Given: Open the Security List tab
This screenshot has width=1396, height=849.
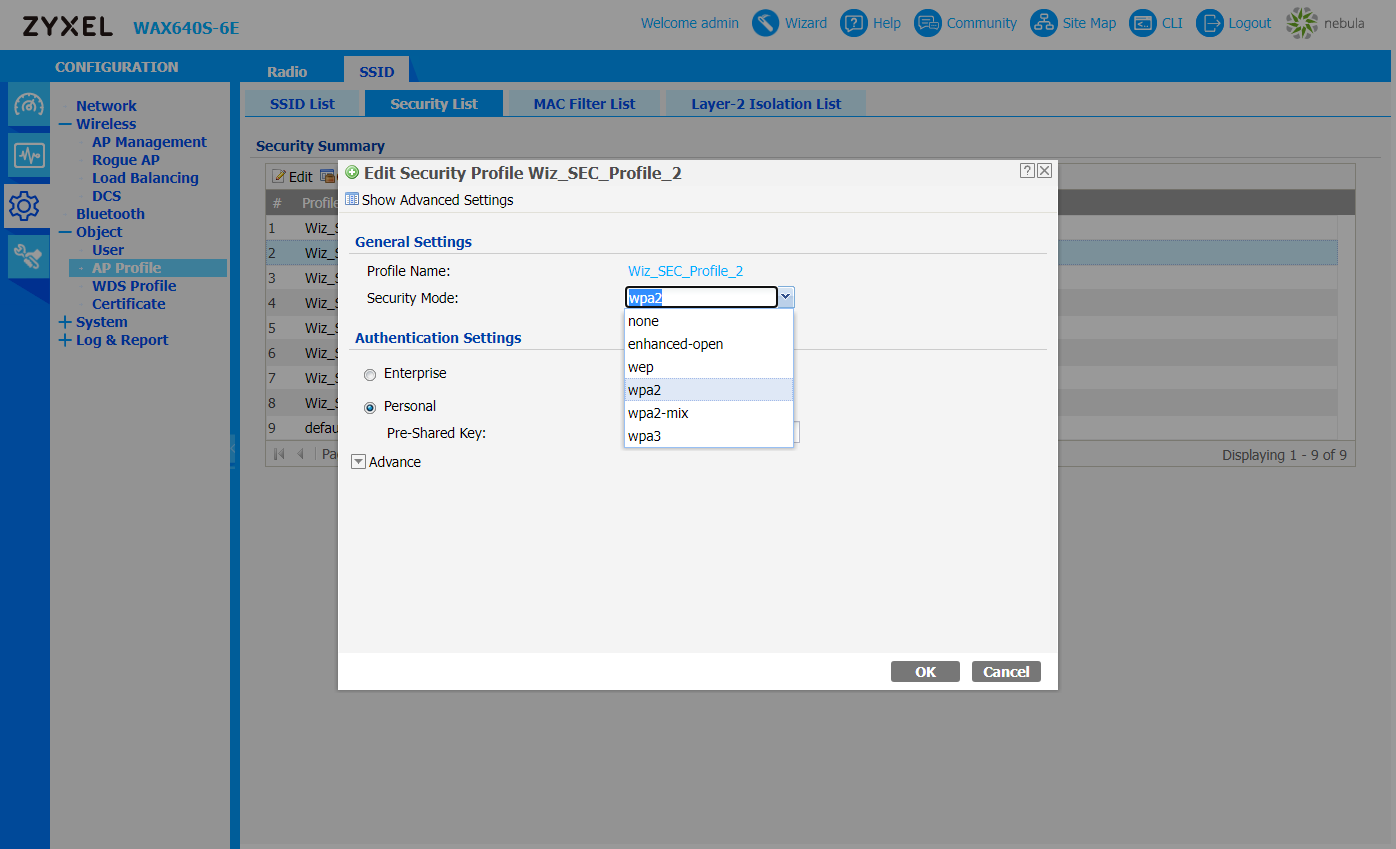Looking at the screenshot, I should [434, 103].
